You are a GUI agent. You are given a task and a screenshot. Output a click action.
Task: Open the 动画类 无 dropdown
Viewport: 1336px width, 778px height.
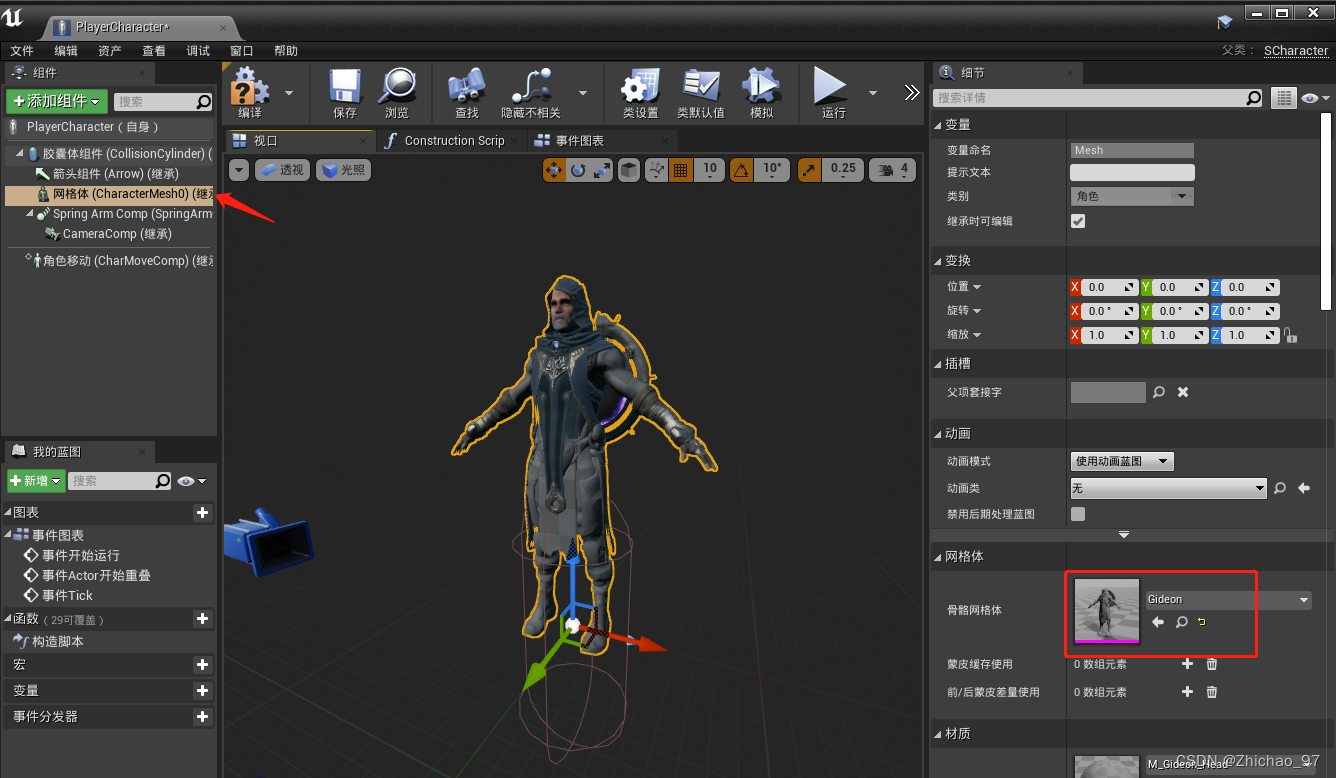point(1169,488)
